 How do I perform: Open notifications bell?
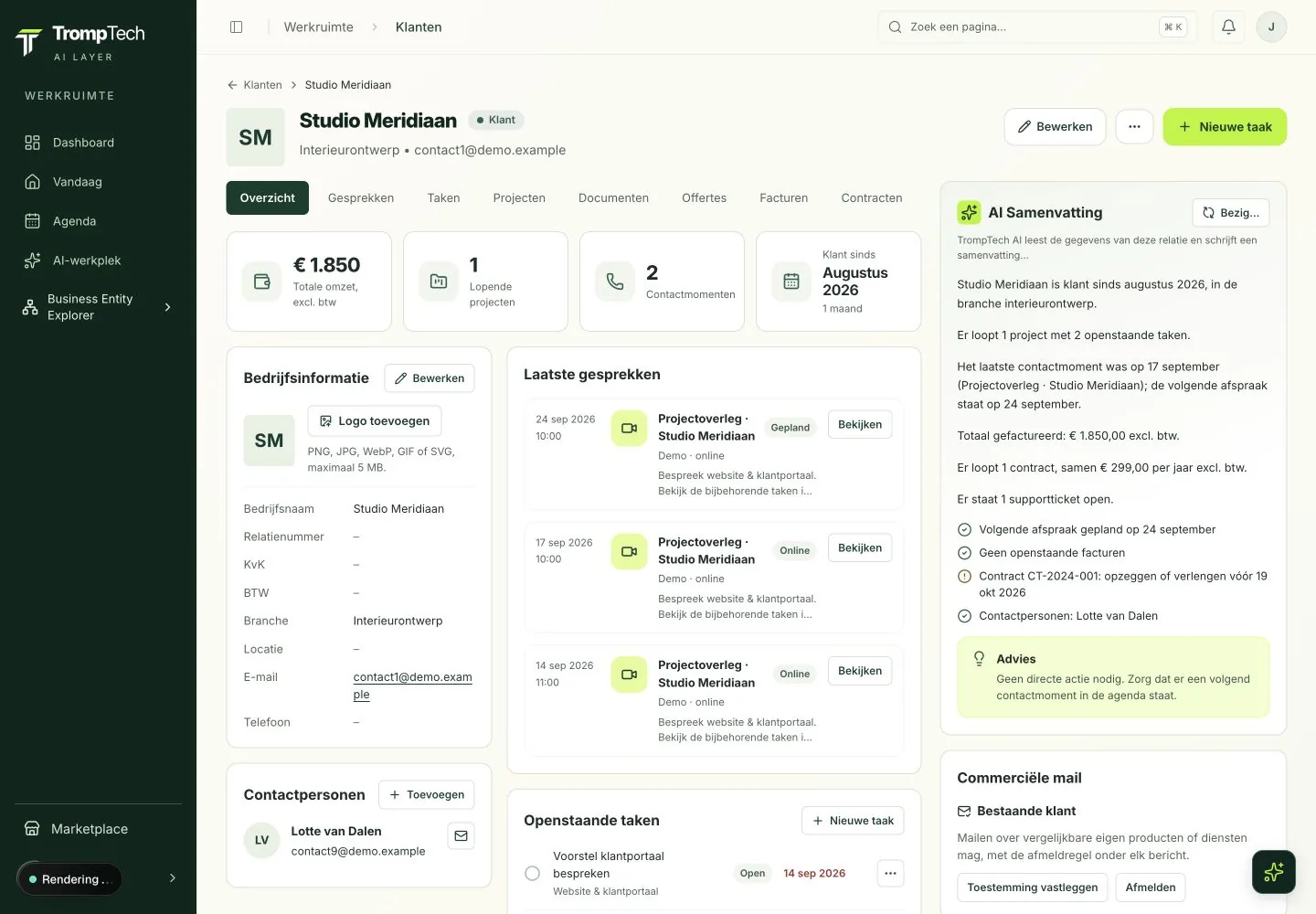(1228, 27)
